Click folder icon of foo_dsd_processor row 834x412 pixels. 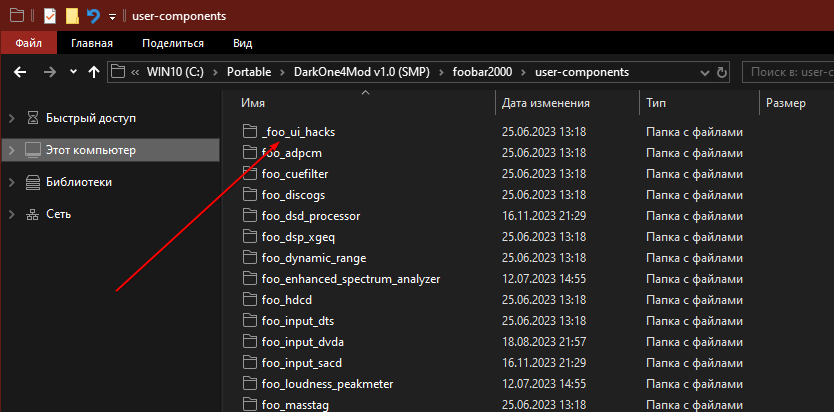249,216
